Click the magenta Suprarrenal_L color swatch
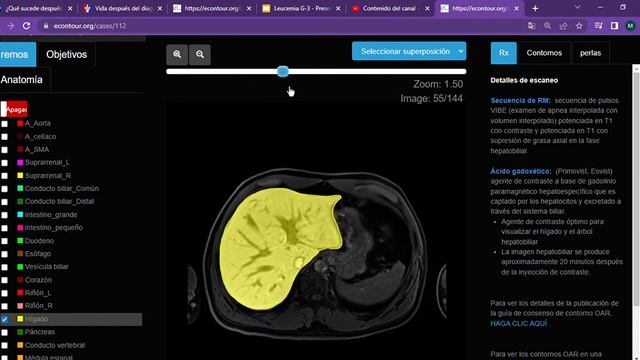The image size is (640, 360). [x=20, y=162]
